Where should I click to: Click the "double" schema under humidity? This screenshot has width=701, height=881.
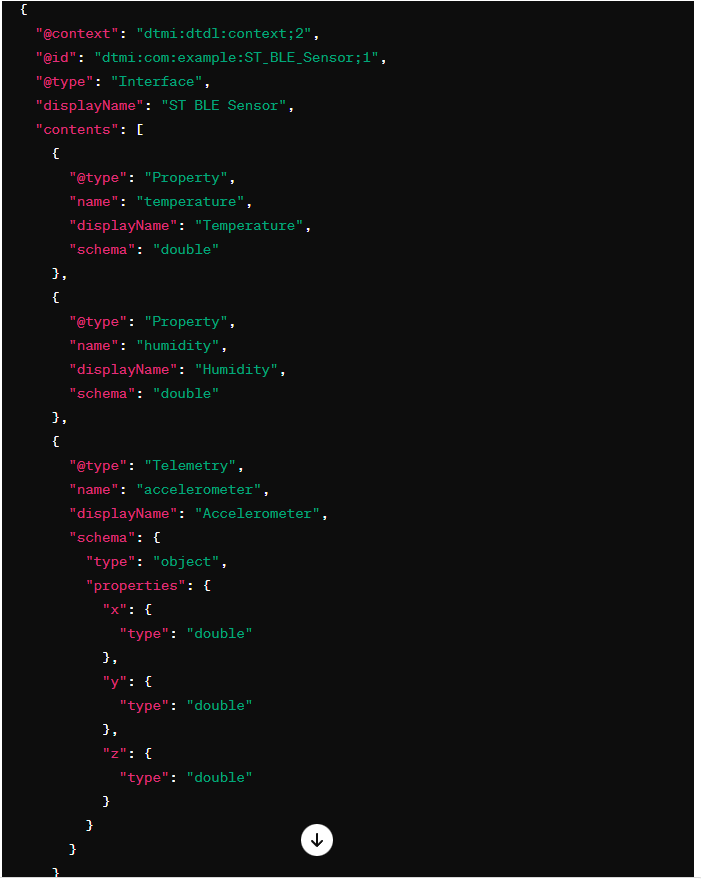pos(186,393)
